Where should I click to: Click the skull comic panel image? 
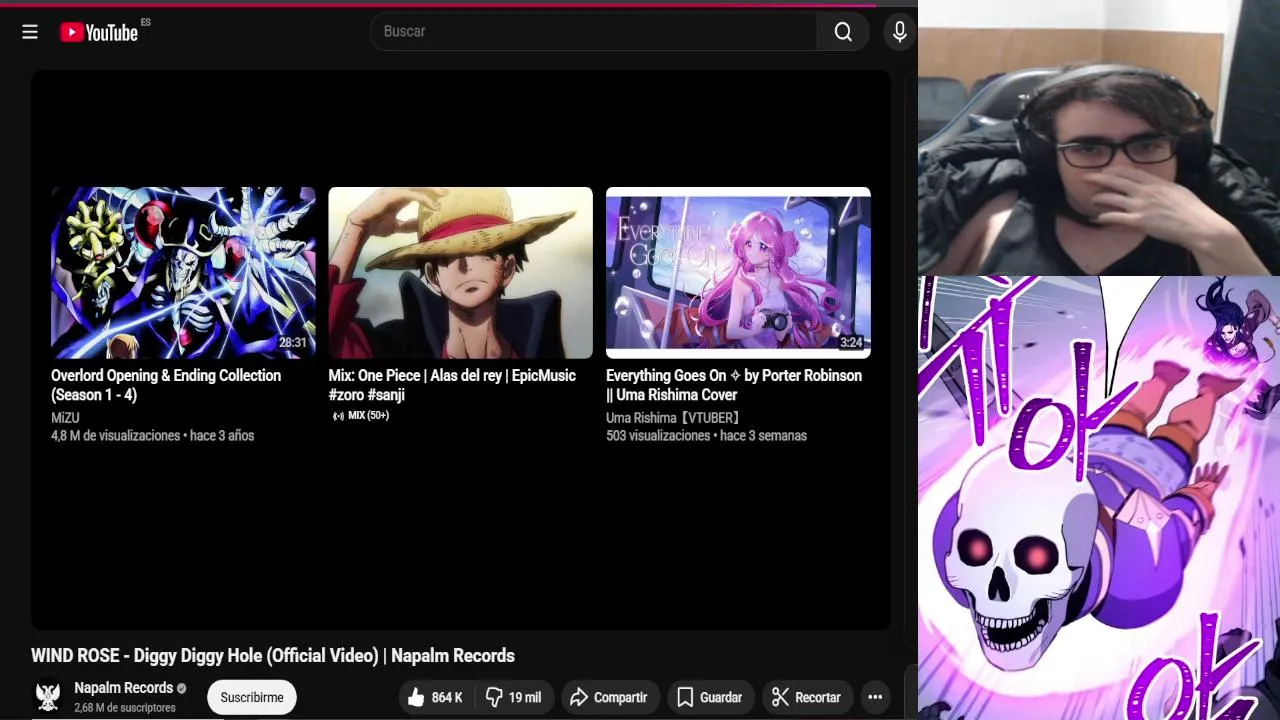(1099, 498)
